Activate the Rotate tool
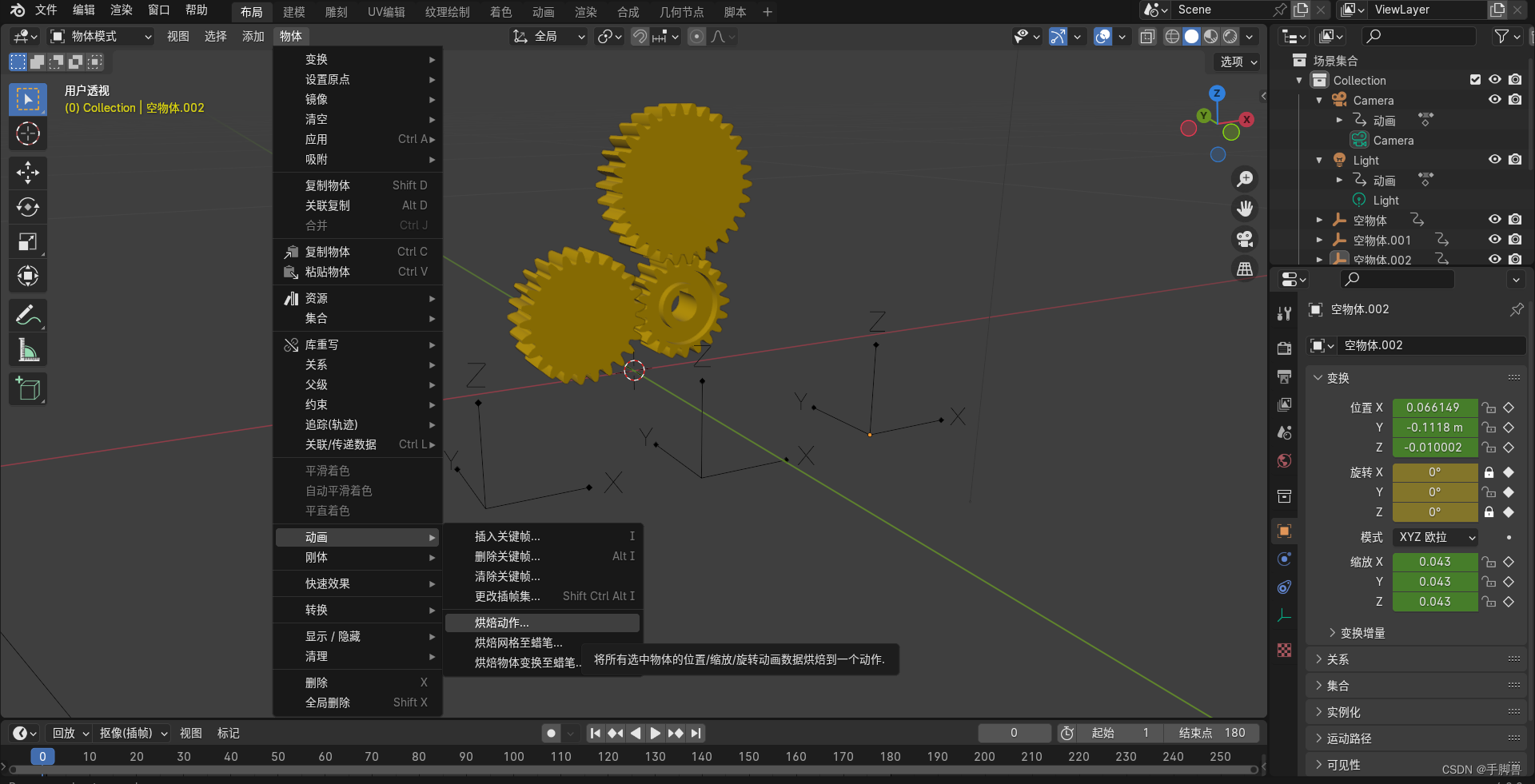 (x=28, y=207)
